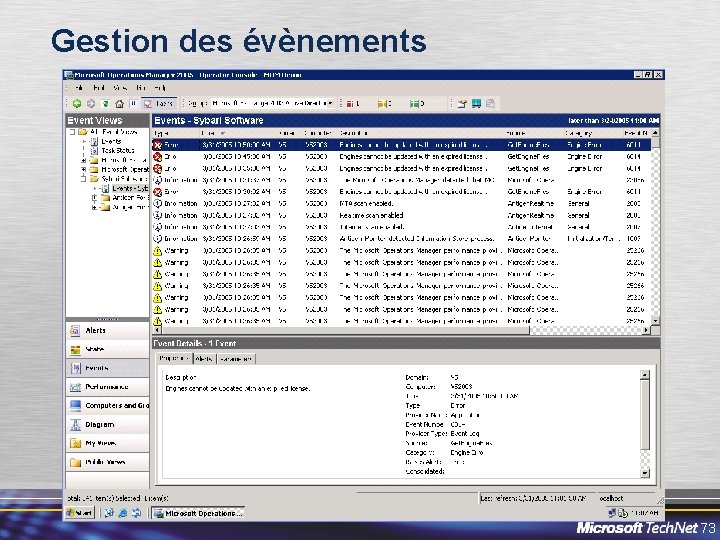Collapse the Sybari Software folder node
The image size is (720, 540).
click(84, 179)
